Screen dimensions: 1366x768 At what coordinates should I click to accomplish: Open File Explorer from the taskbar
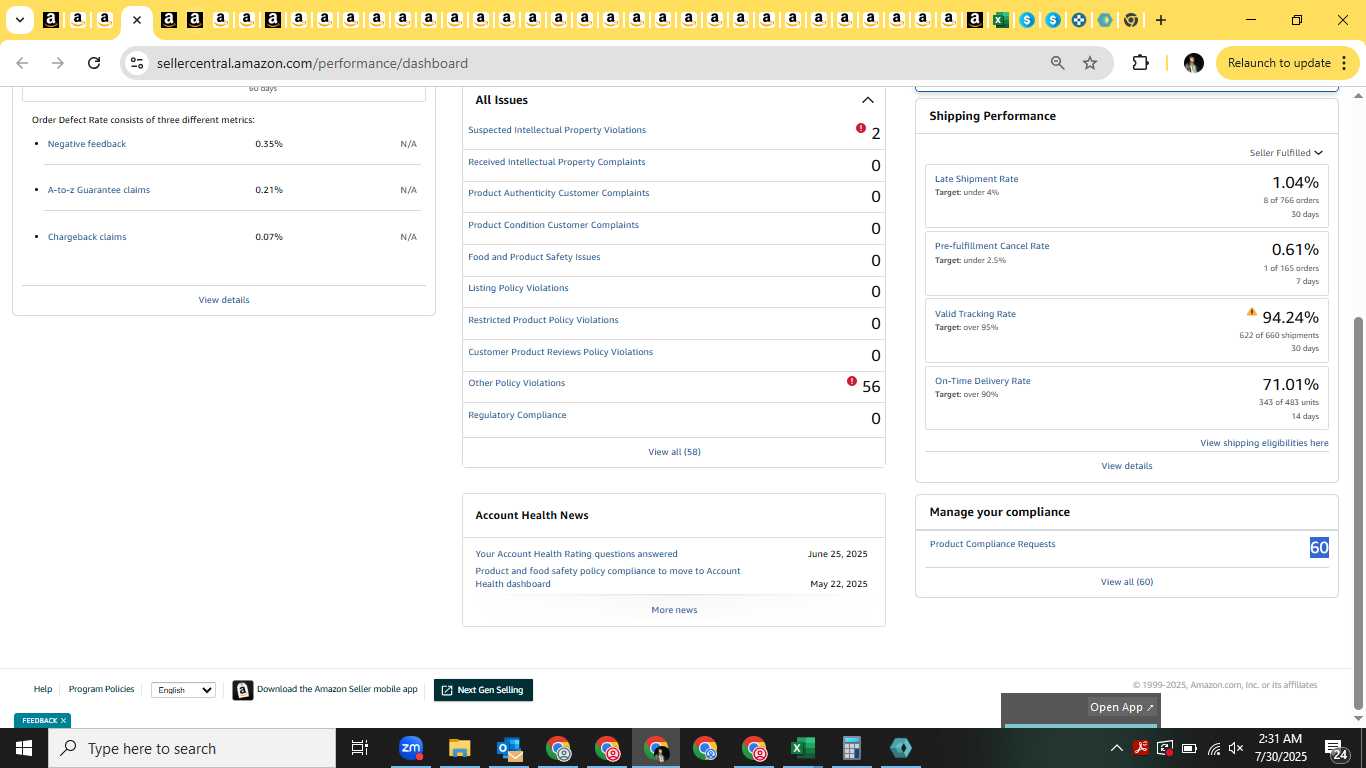[x=459, y=748]
